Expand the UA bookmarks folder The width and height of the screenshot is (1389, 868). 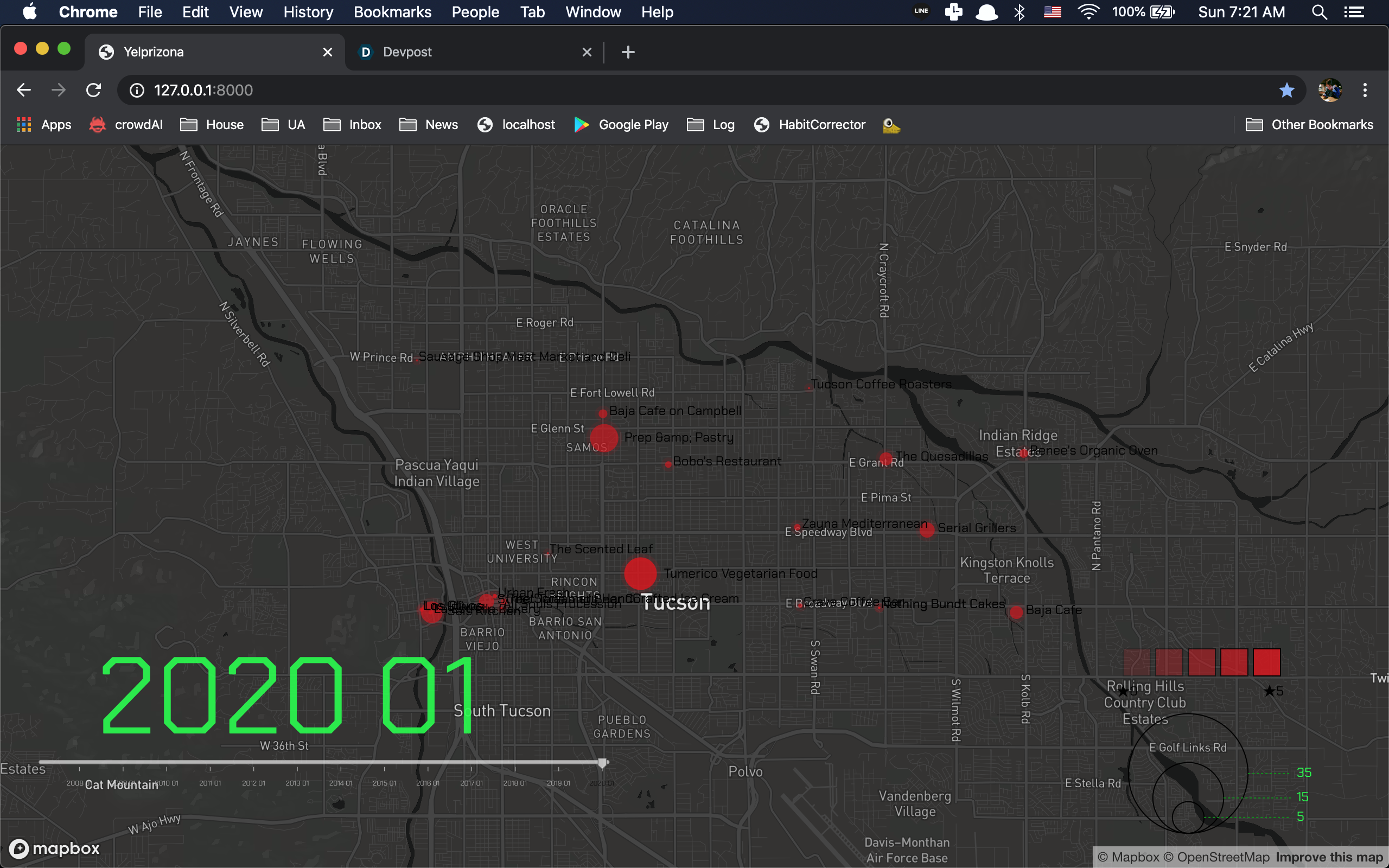(284, 125)
